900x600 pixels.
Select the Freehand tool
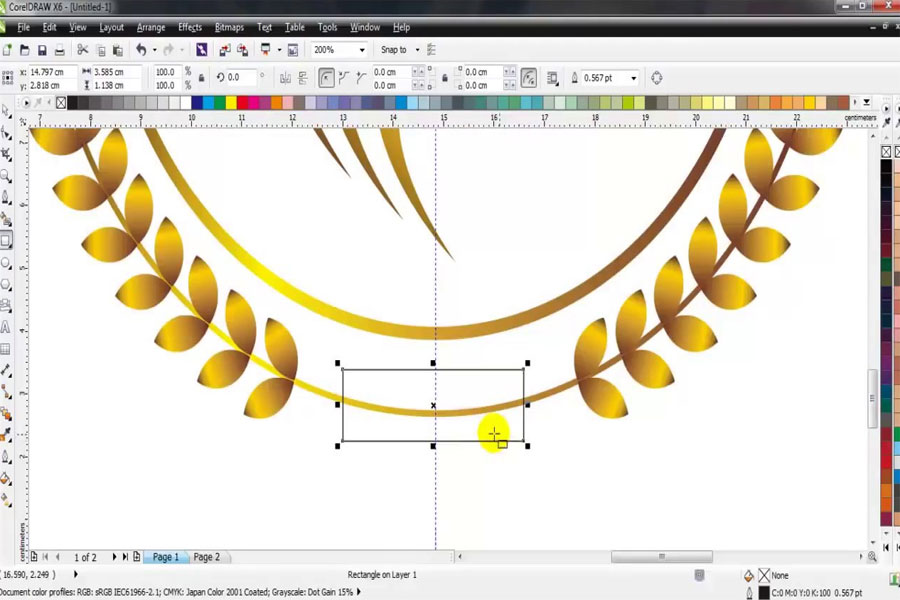[x=6, y=197]
